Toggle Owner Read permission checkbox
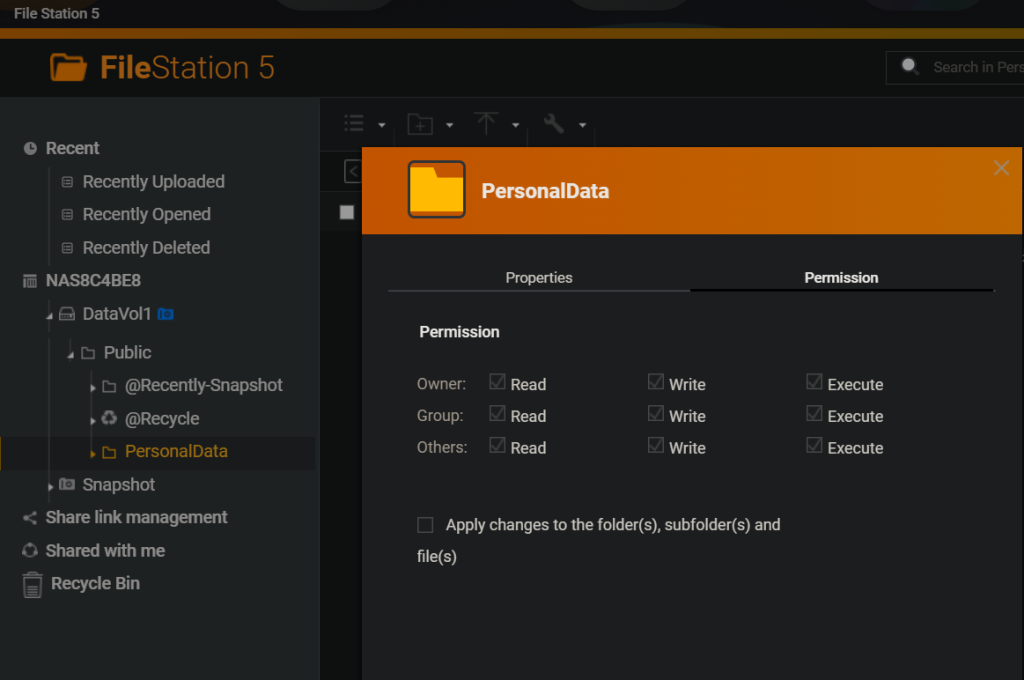 tap(497, 382)
